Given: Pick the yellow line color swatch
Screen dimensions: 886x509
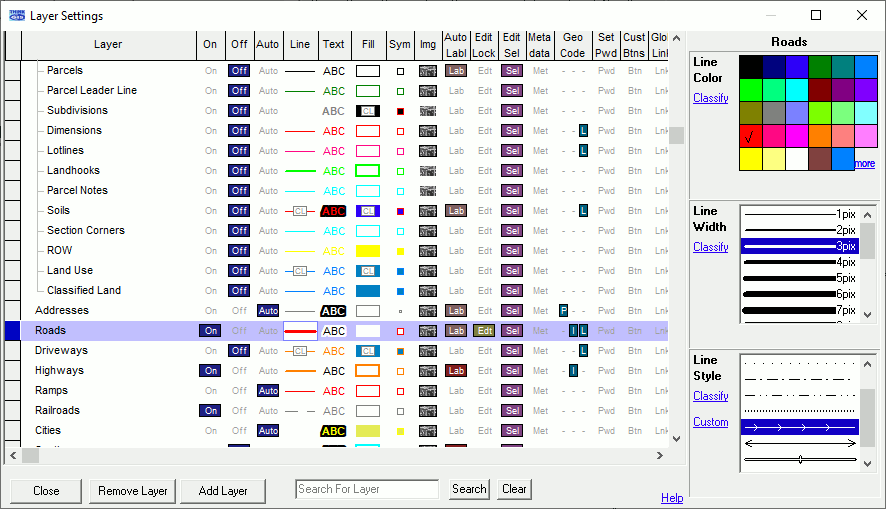Looking at the screenshot, I should tap(750, 158).
